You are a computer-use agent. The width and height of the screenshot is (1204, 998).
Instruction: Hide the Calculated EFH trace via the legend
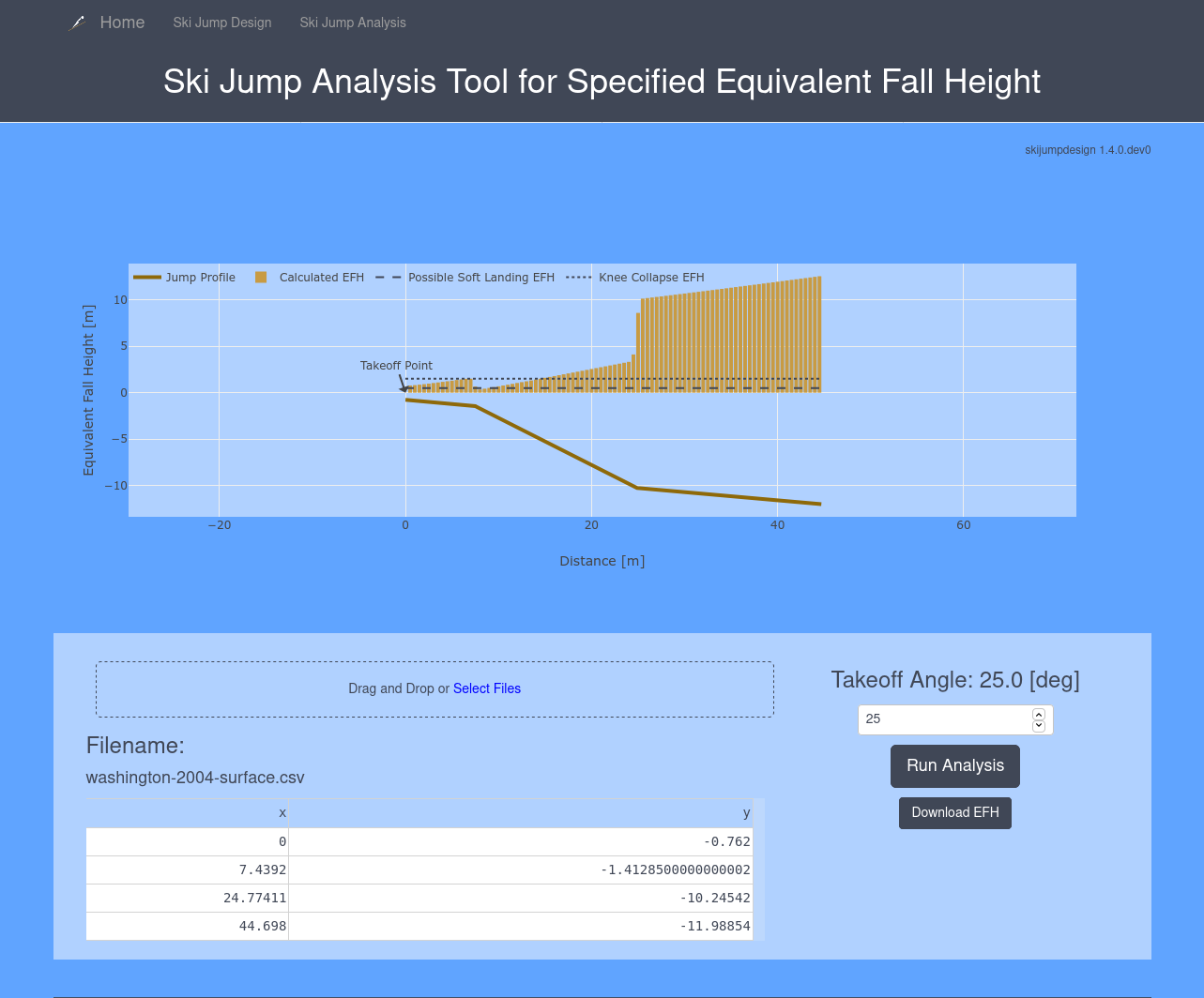point(321,278)
